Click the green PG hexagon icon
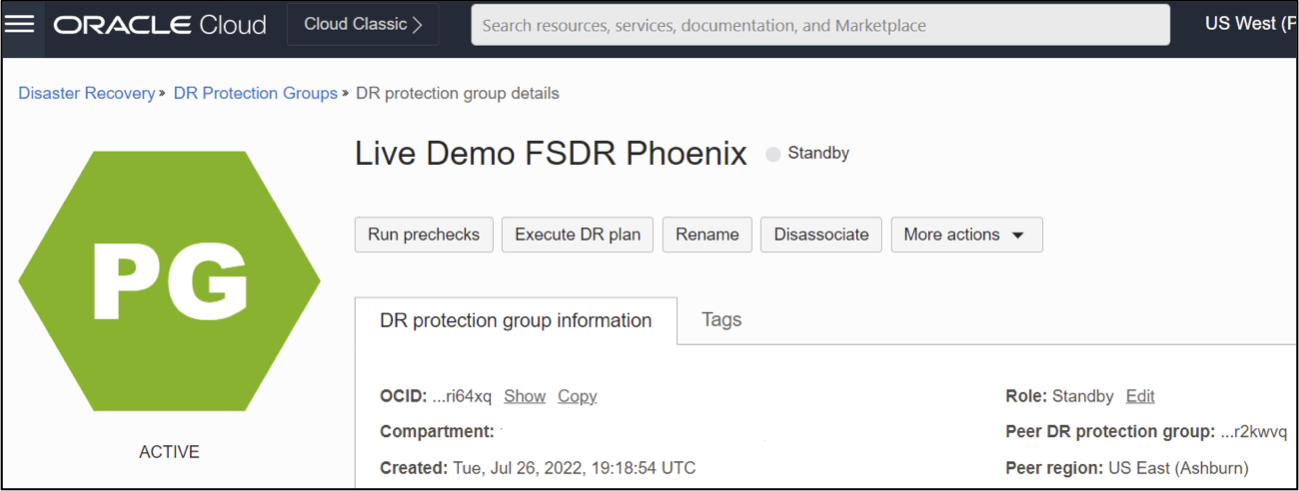The height and width of the screenshot is (491, 1299). click(169, 281)
